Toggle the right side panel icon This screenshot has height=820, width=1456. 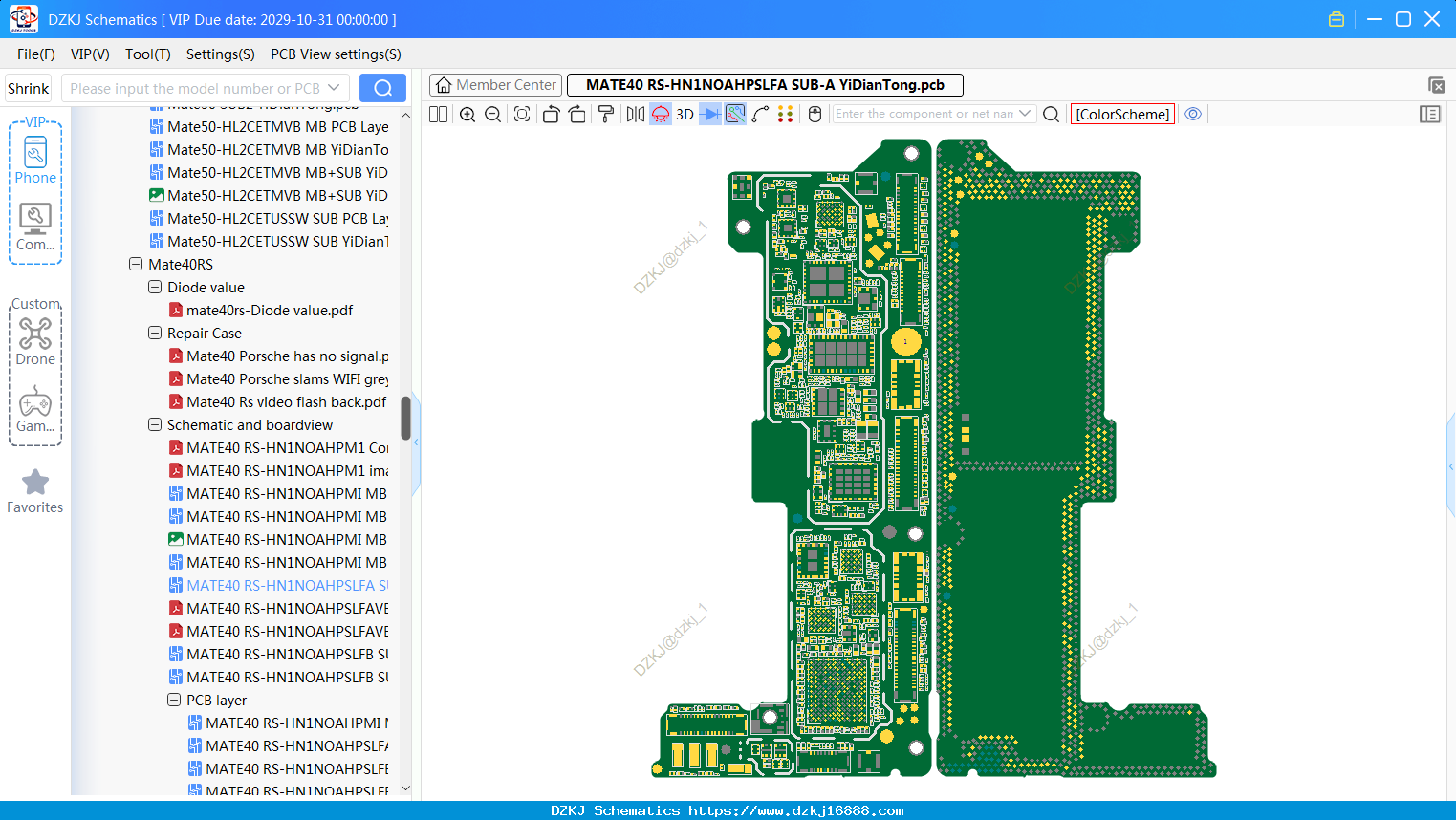coord(1430,114)
